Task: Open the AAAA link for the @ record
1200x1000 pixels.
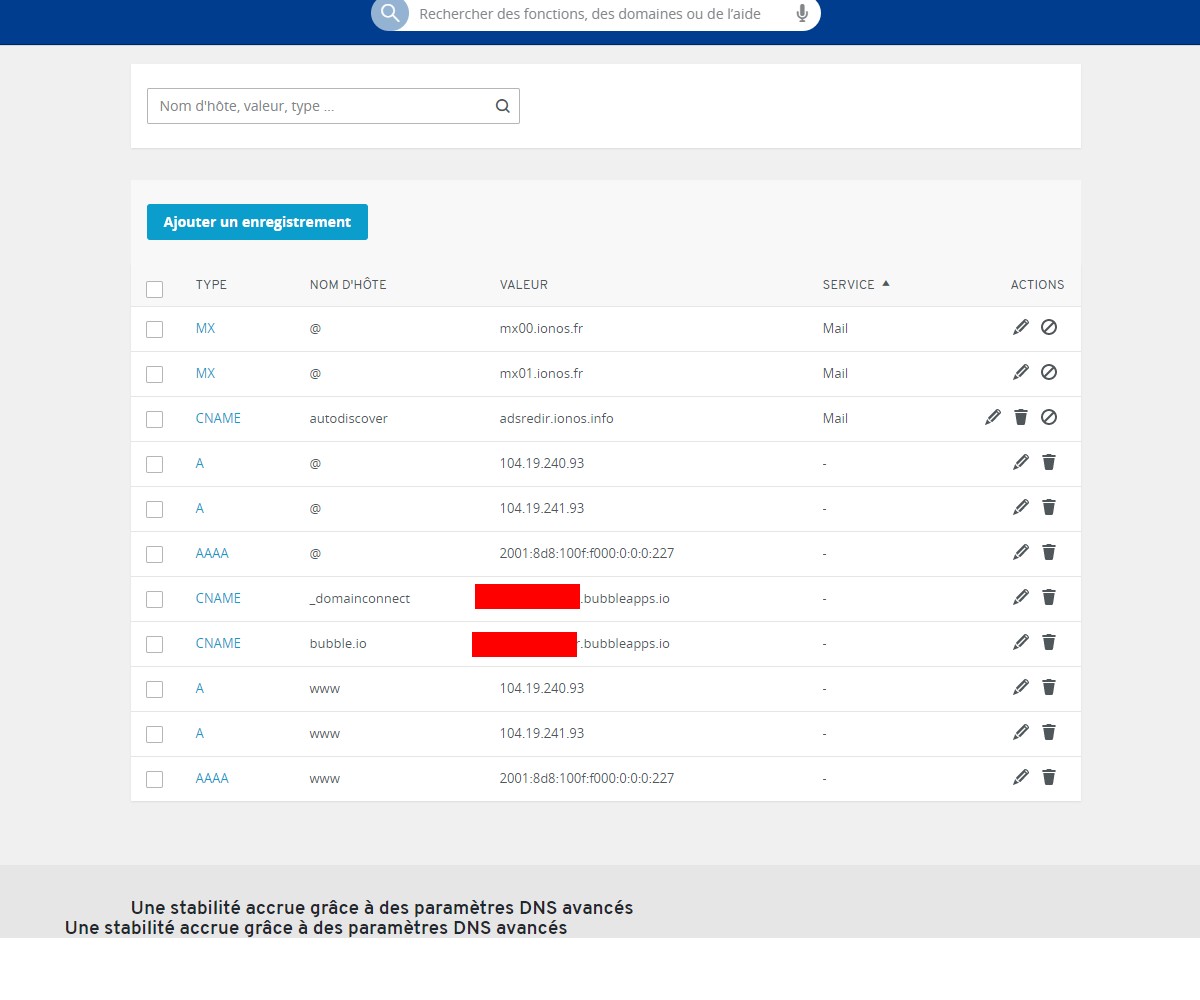Action: pos(211,552)
